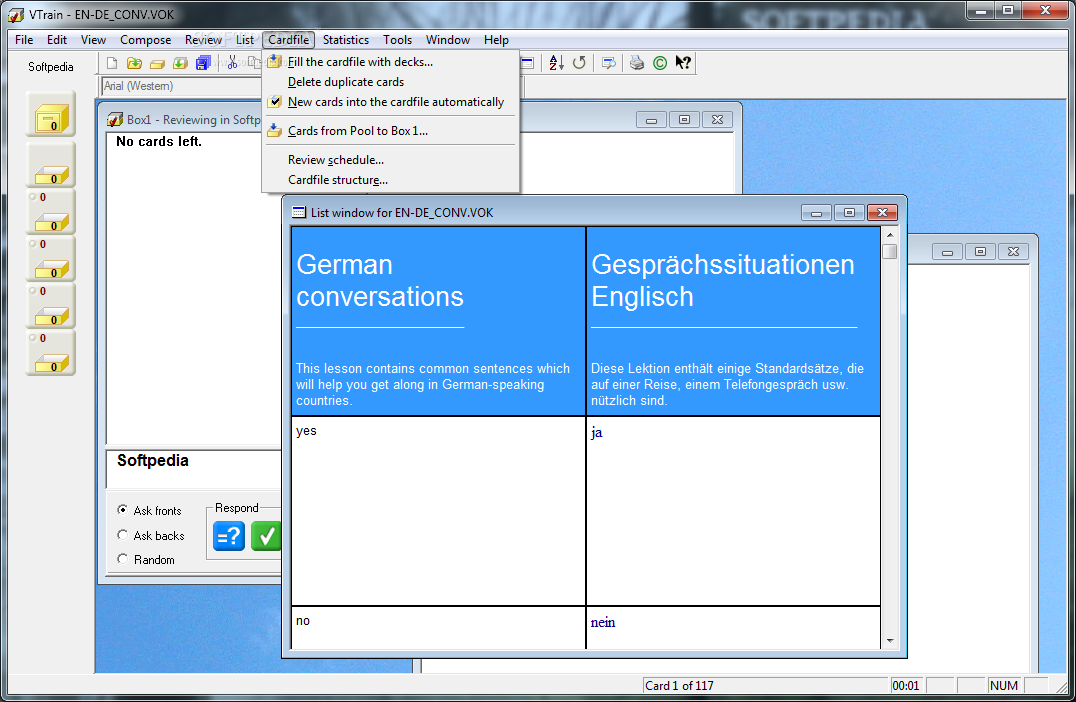Click the 'German conversations' header cell
1076x702 pixels.
(x=438, y=321)
